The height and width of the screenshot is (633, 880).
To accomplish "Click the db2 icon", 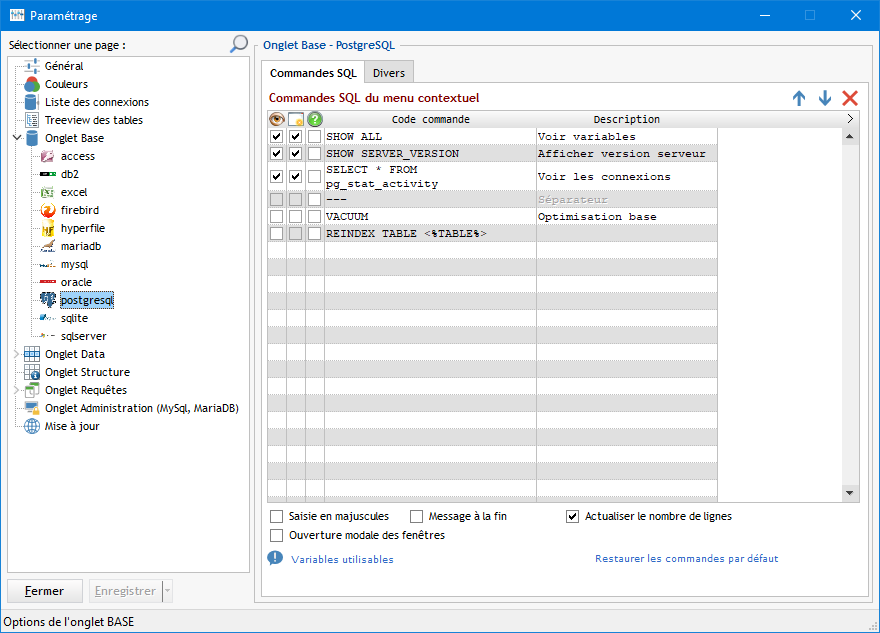I will coord(48,174).
